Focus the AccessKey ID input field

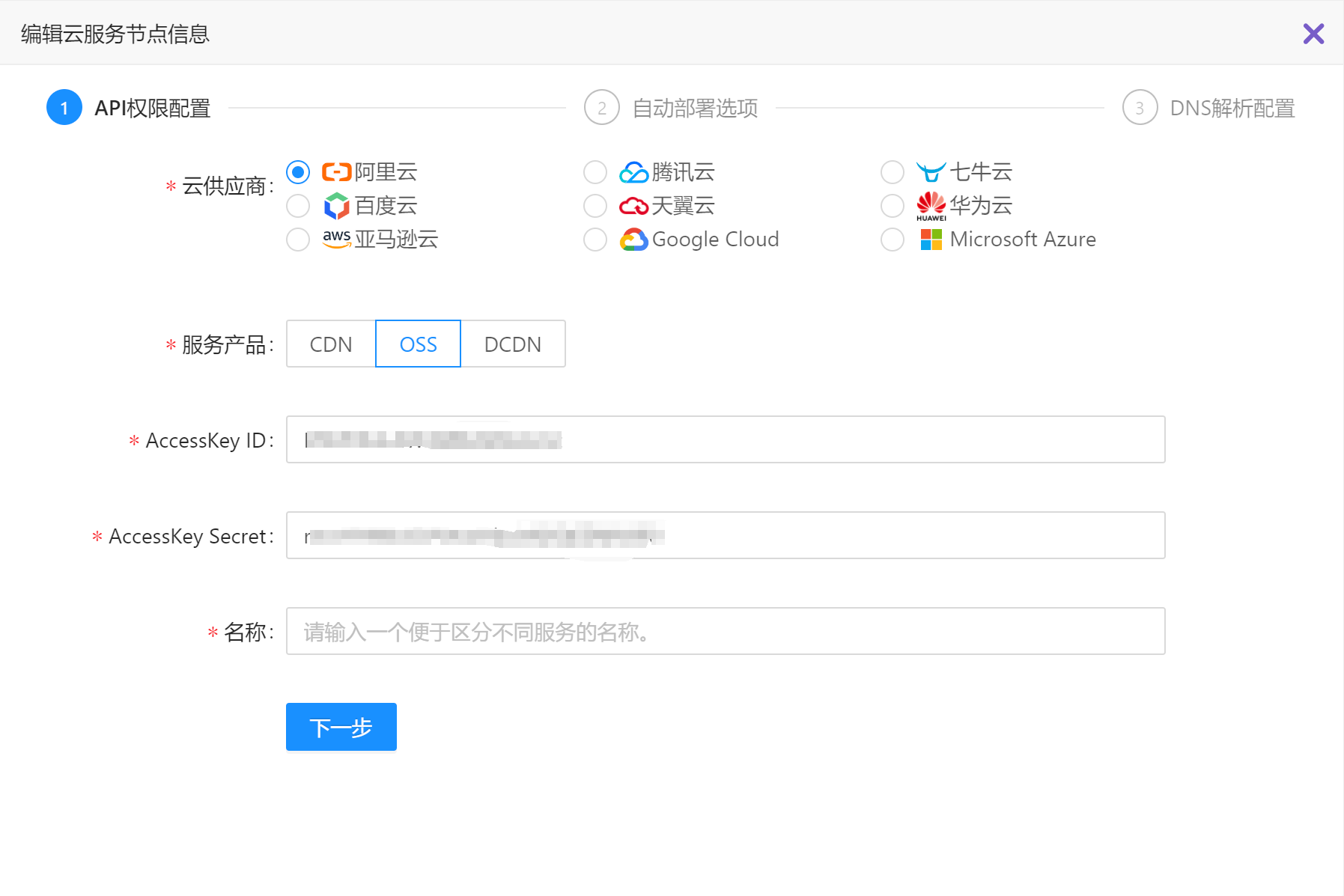[x=726, y=439]
